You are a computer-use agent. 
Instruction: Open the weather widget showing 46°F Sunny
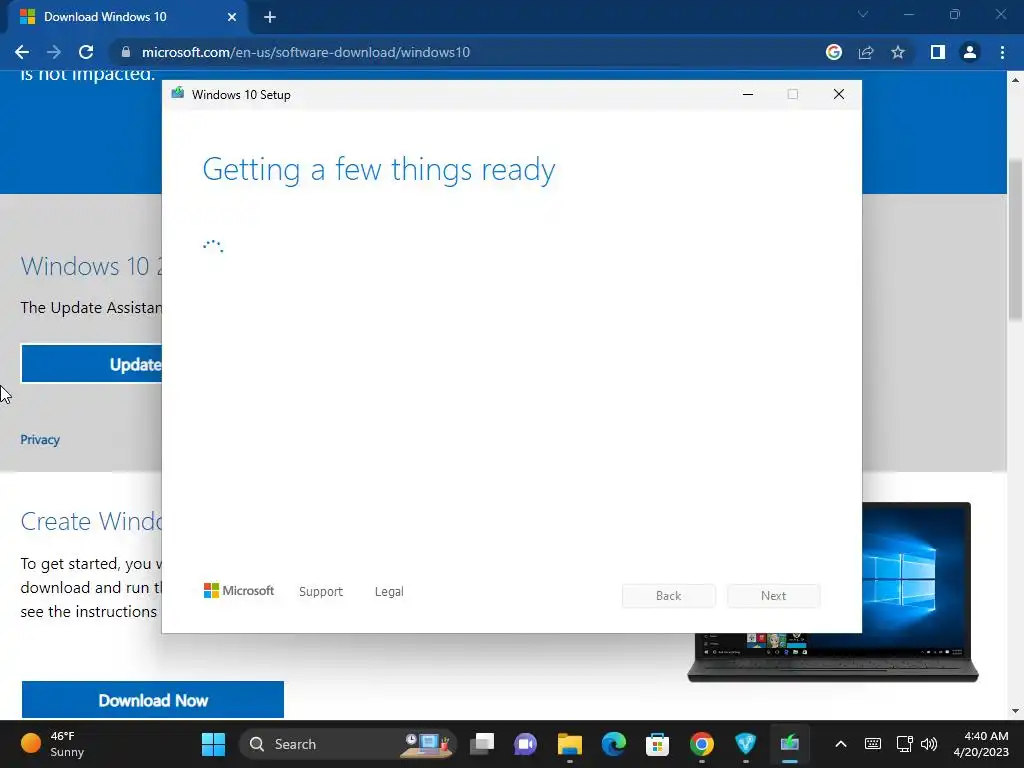(52, 744)
